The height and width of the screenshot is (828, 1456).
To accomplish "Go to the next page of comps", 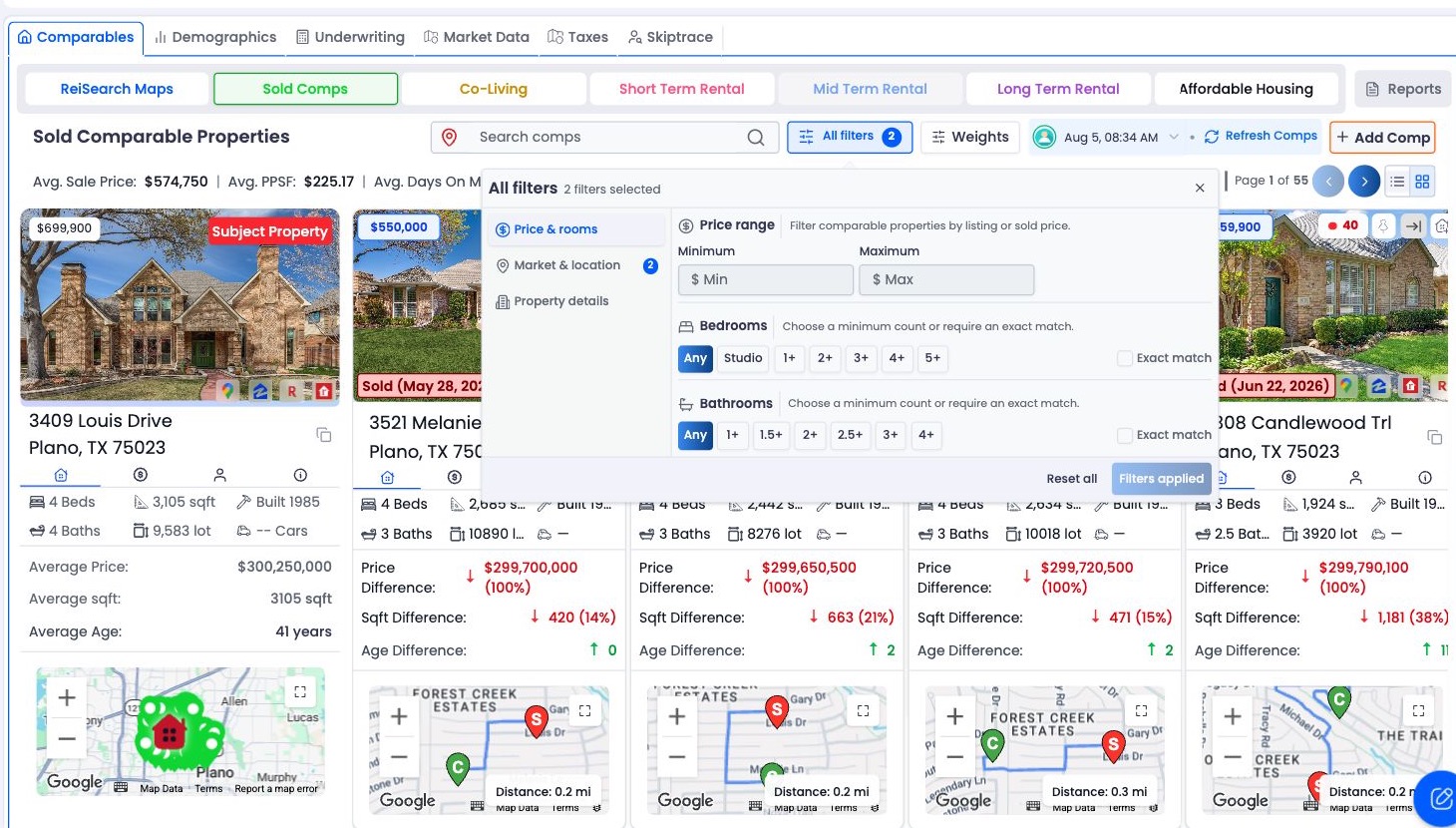I will point(1364,181).
